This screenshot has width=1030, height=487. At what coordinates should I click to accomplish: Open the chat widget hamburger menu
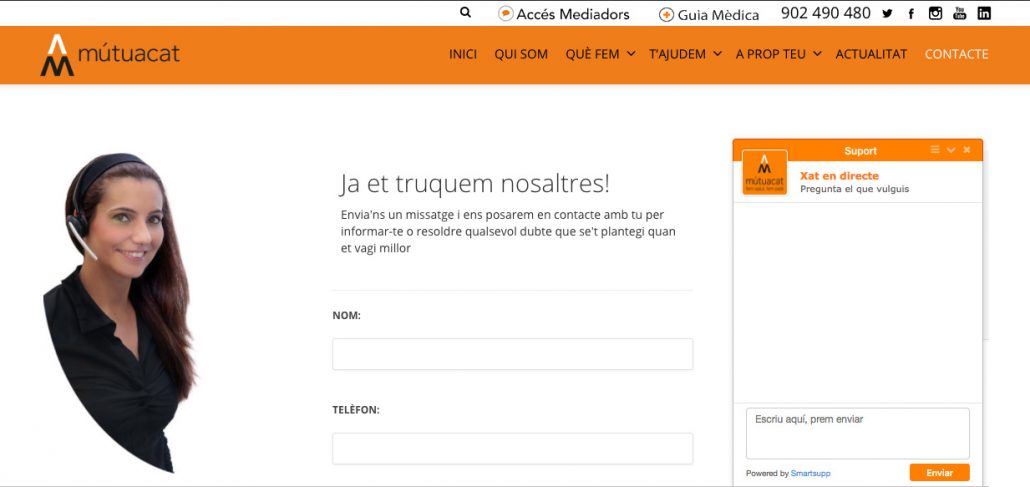[x=935, y=150]
